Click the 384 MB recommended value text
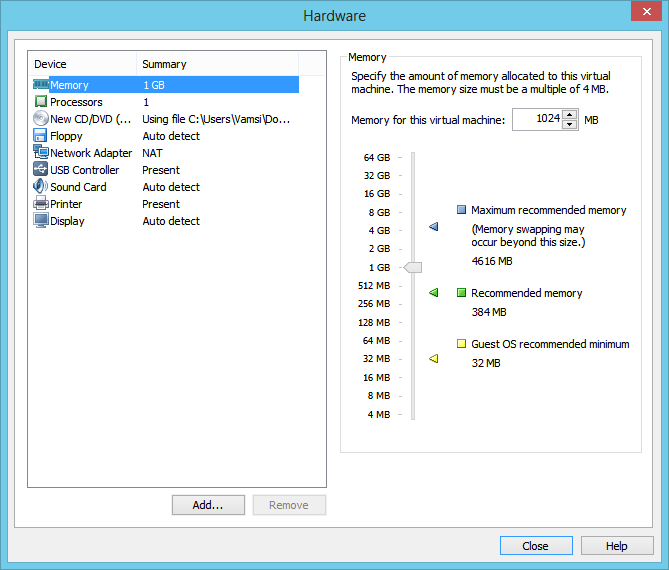The width and height of the screenshot is (669, 570). coord(489,312)
